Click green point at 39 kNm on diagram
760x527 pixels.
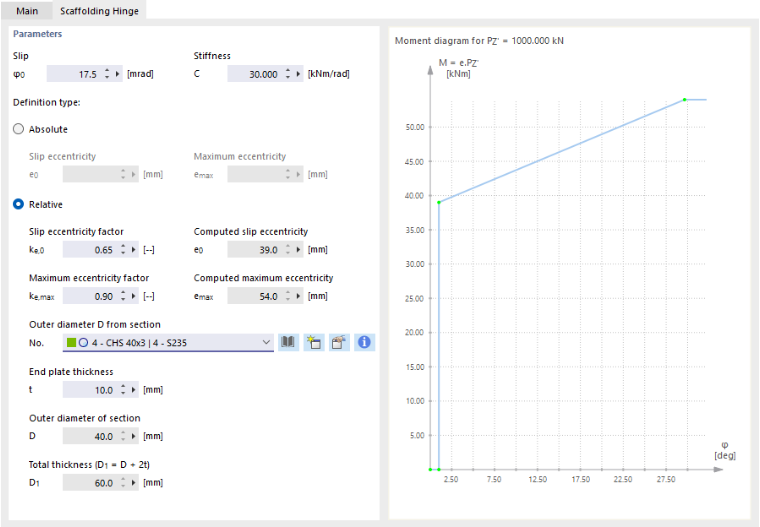[439, 203]
